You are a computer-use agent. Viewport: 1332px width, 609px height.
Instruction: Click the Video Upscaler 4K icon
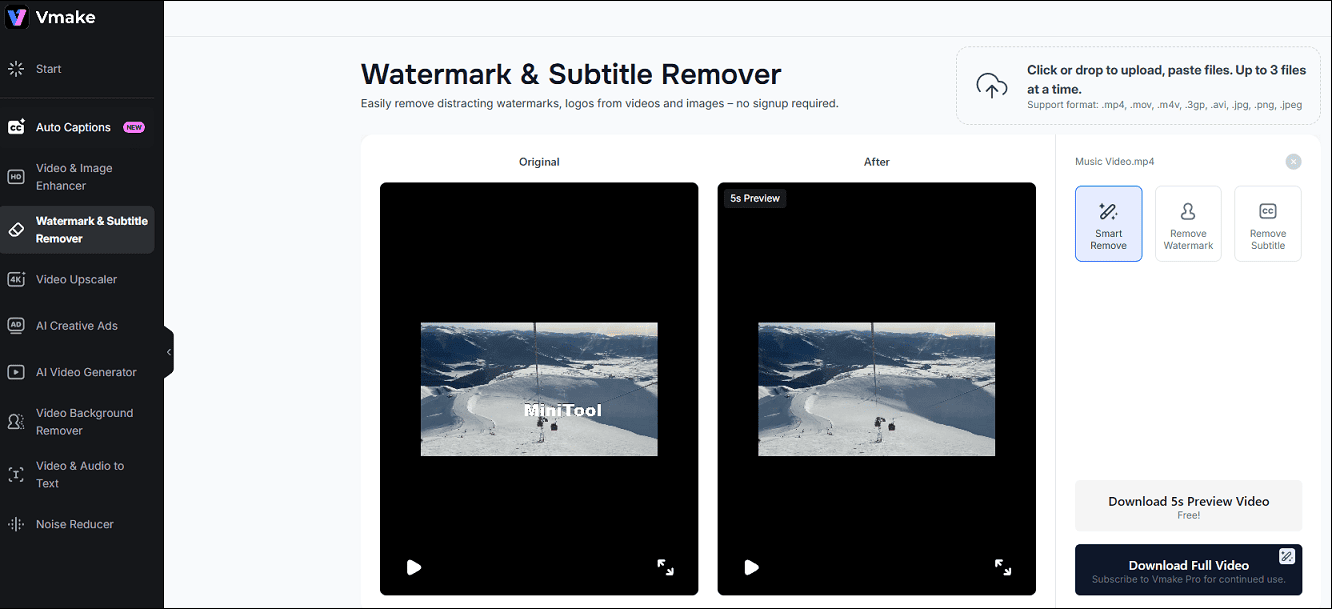pos(16,280)
